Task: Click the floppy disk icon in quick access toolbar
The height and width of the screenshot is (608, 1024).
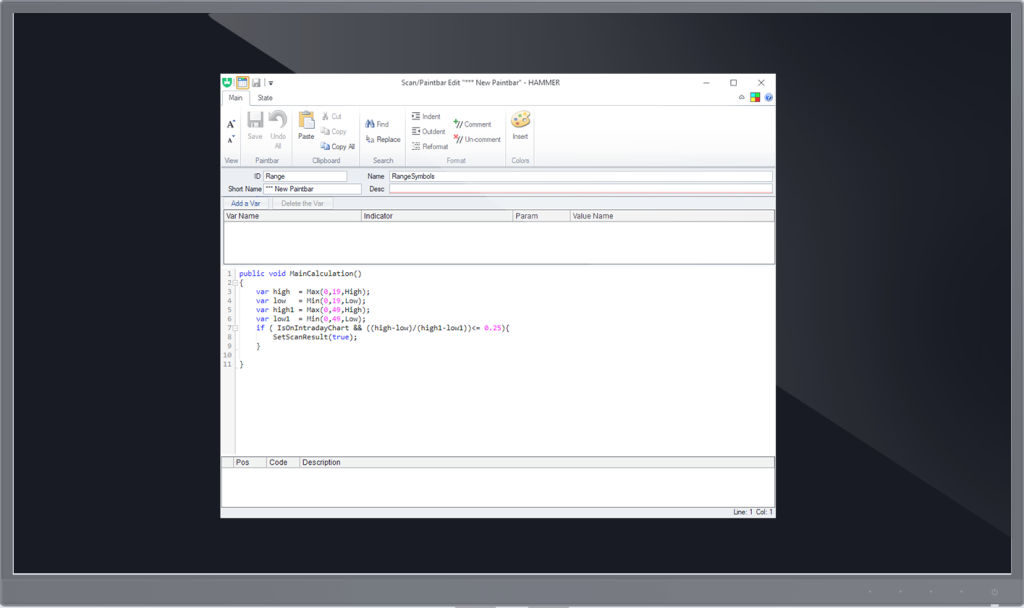Action: (257, 83)
